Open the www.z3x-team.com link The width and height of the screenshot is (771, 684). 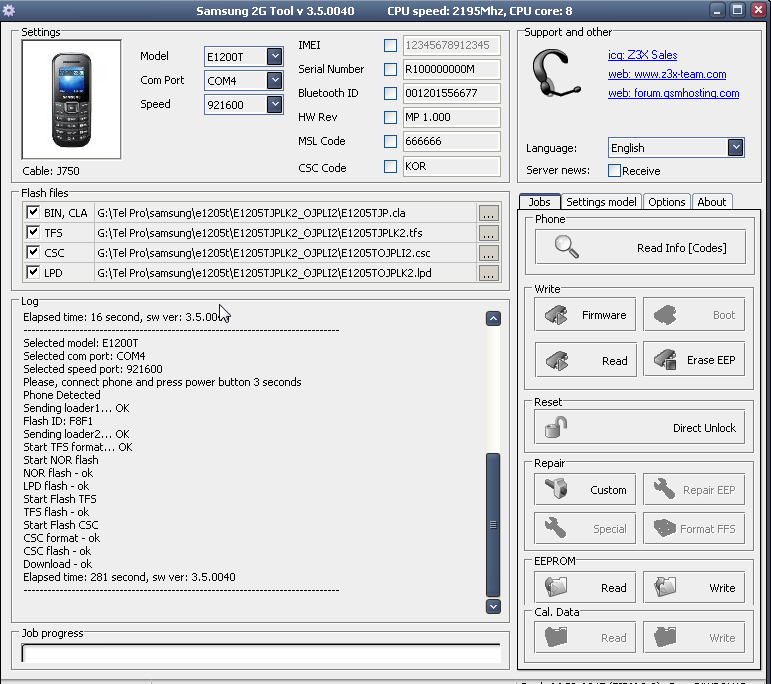667,74
